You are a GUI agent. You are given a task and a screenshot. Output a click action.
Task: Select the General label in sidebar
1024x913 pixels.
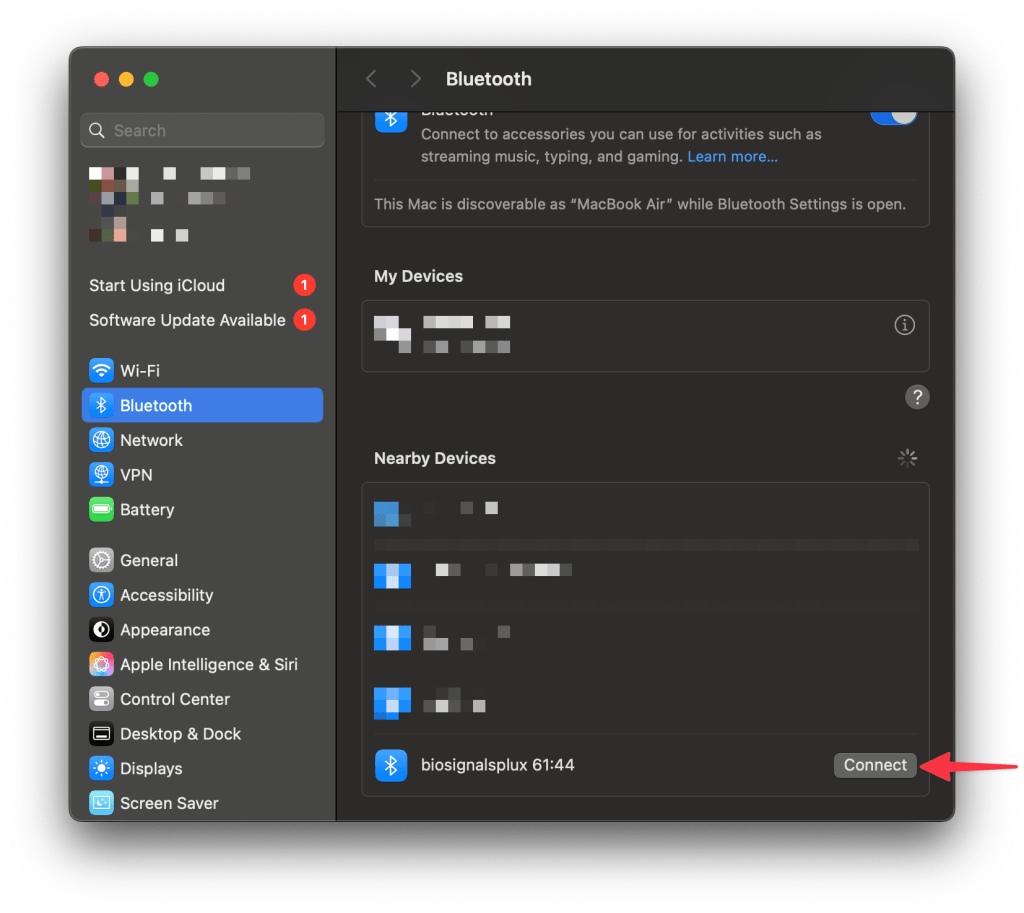point(149,560)
